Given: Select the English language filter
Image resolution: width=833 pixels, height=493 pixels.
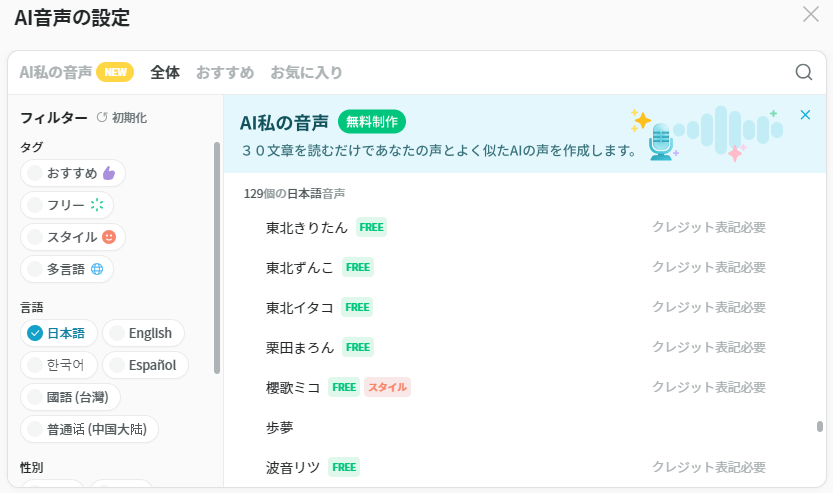Looking at the screenshot, I should 143,333.
